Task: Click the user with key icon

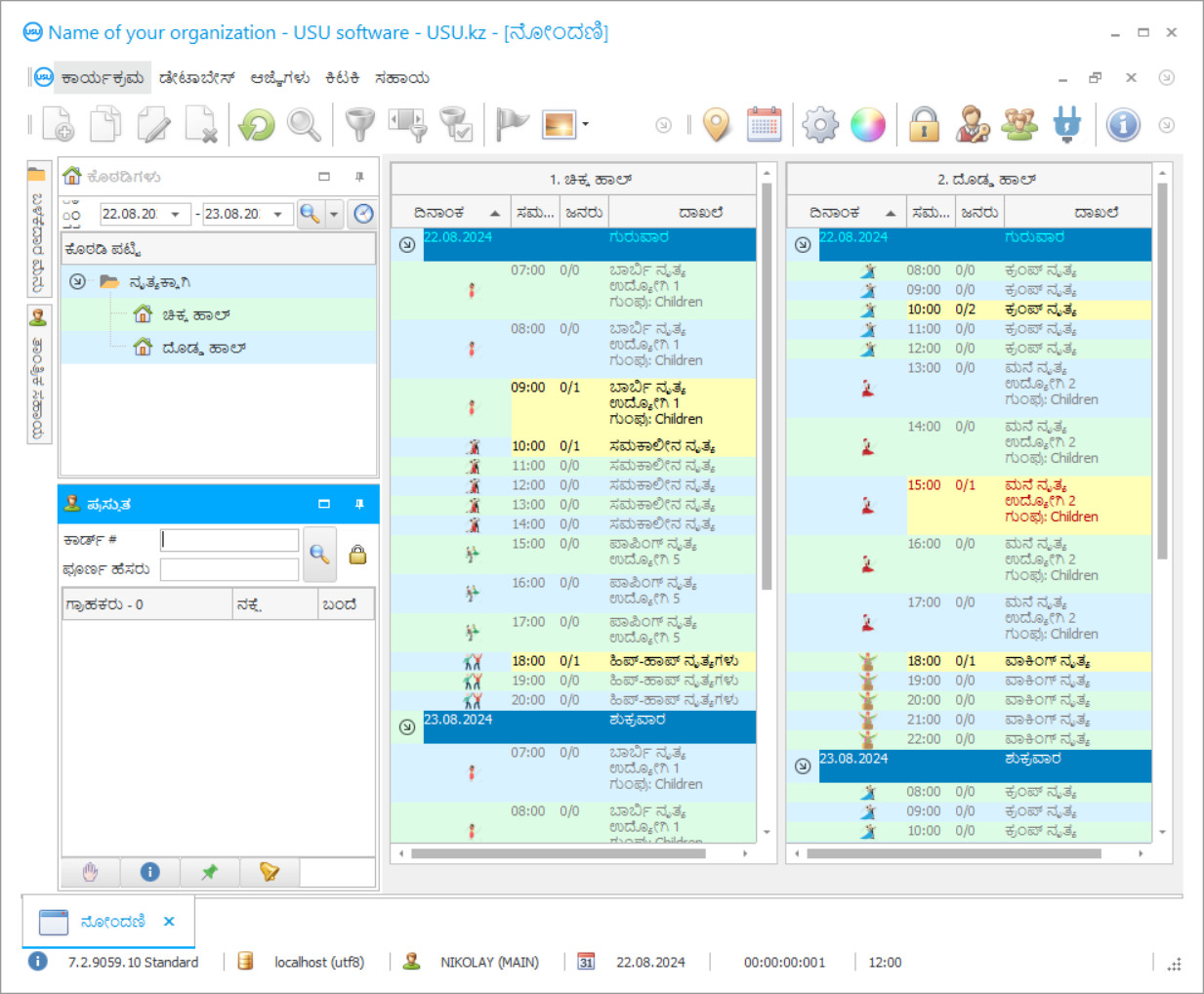Action: tap(972, 125)
